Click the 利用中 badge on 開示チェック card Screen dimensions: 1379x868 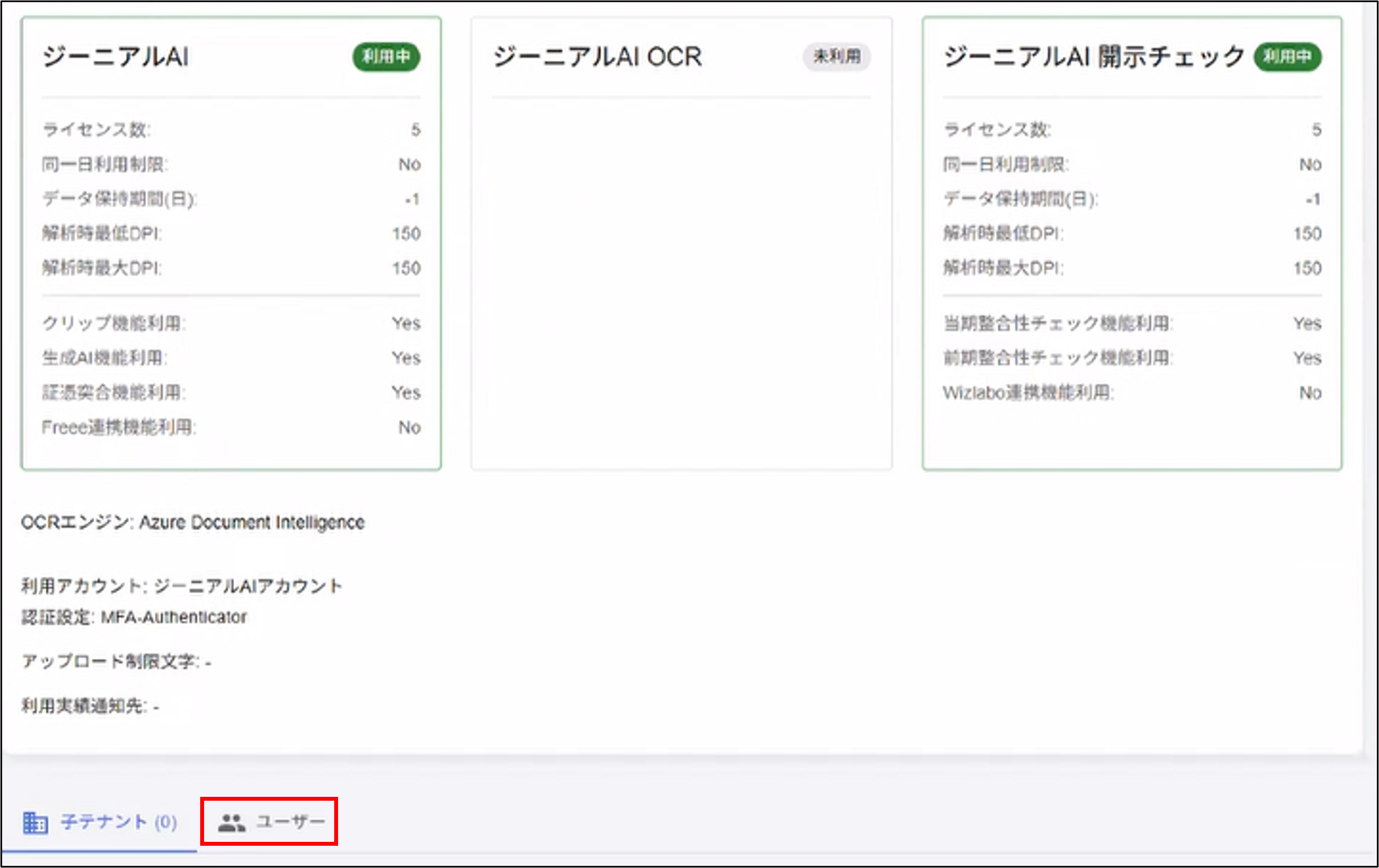[x=1287, y=57]
